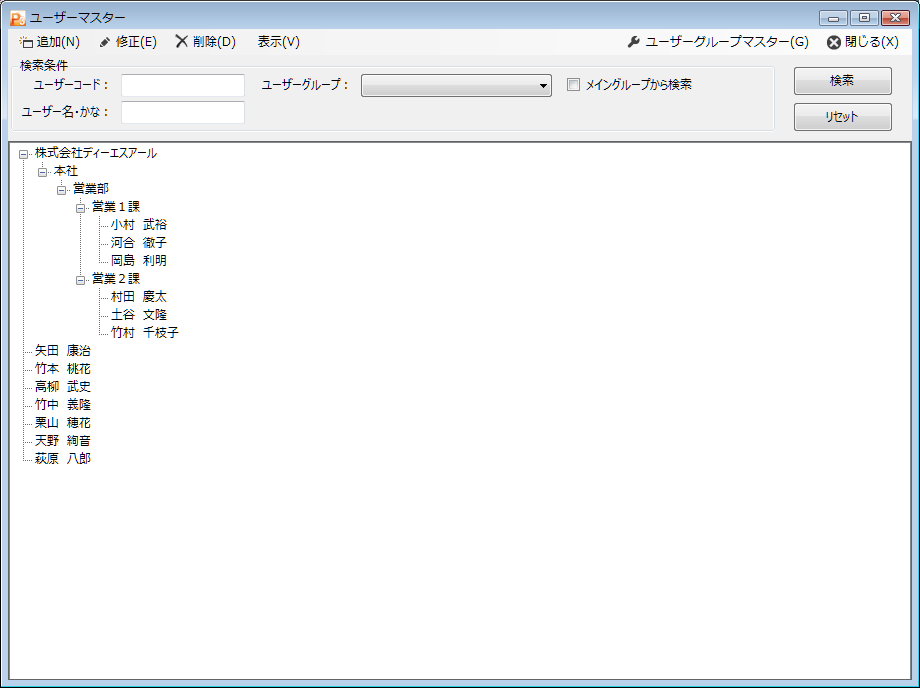Select user 河合 徹子

point(139,243)
